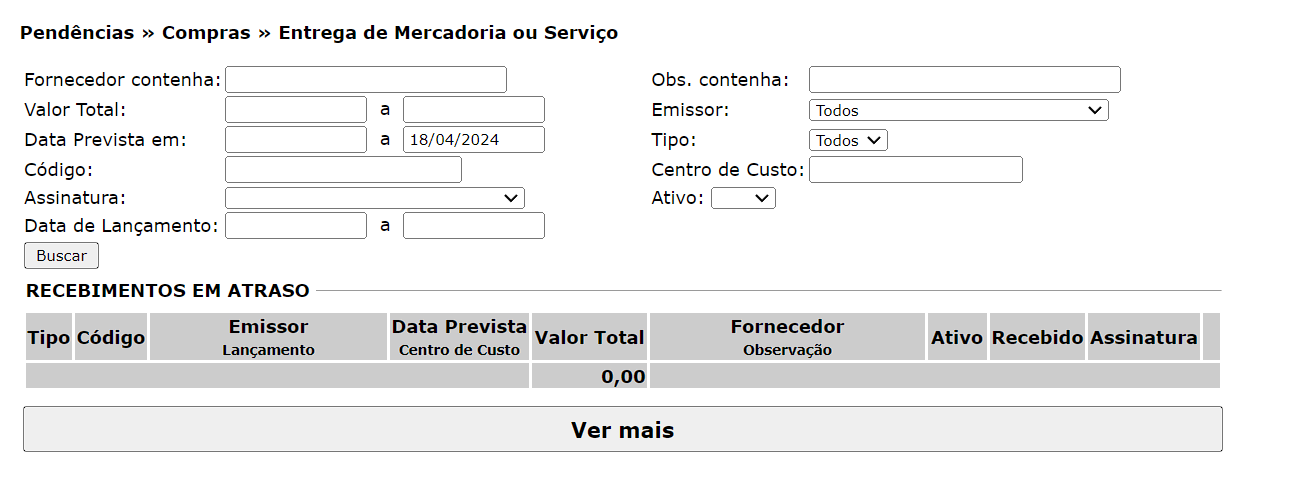The width and height of the screenshot is (1292, 494).
Task: Focus the Centro de Custo field
Action: [915, 170]
